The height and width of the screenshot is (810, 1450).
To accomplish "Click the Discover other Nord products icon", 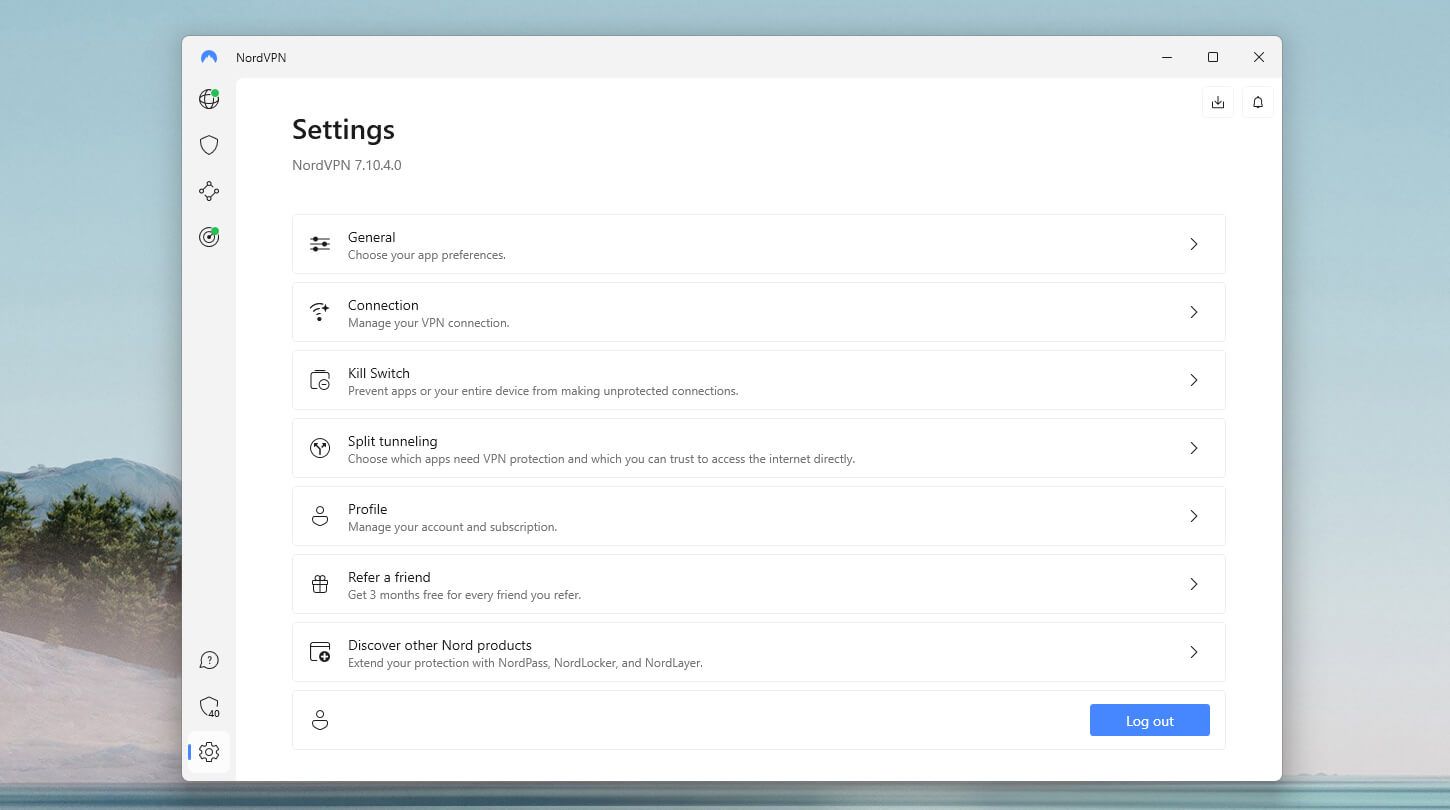I will 320,652.
